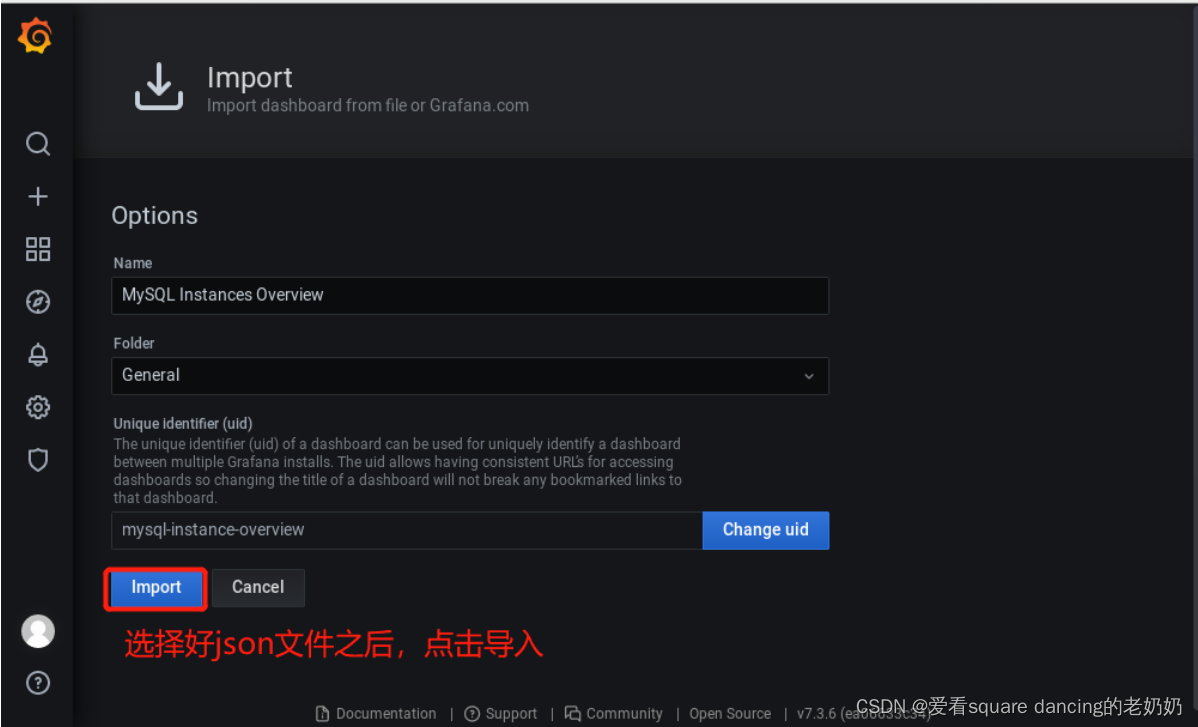Click the Name field label

click(x=133, y=263)
